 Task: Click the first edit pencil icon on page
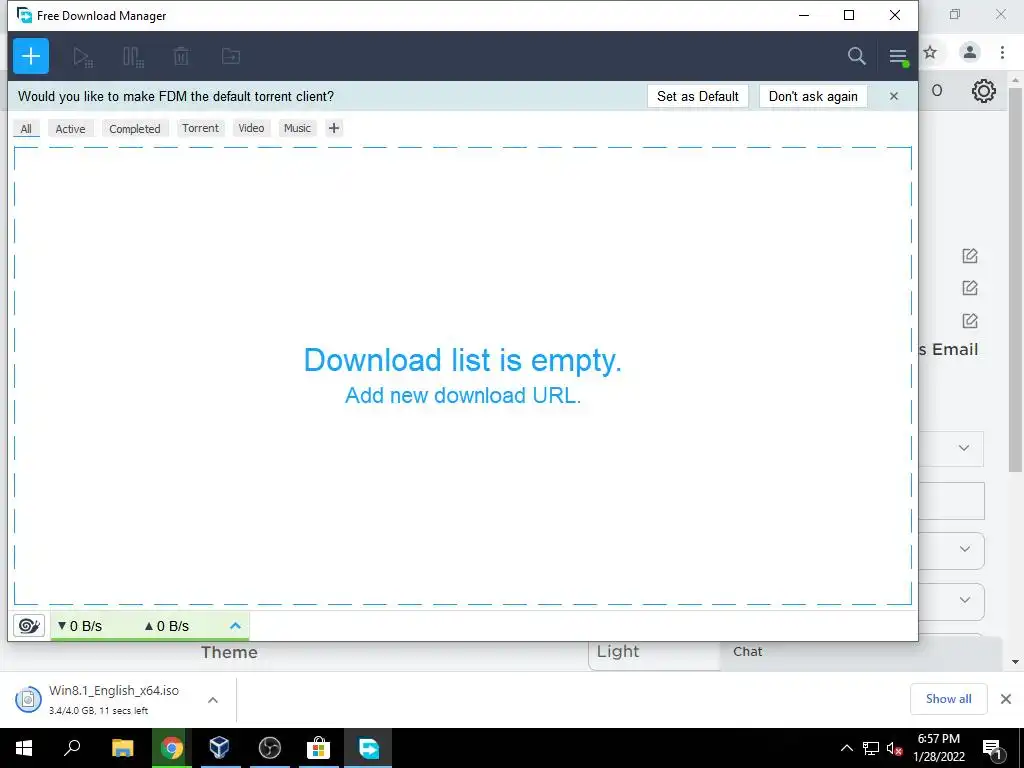pyautogui.click(x=970, y=256)
